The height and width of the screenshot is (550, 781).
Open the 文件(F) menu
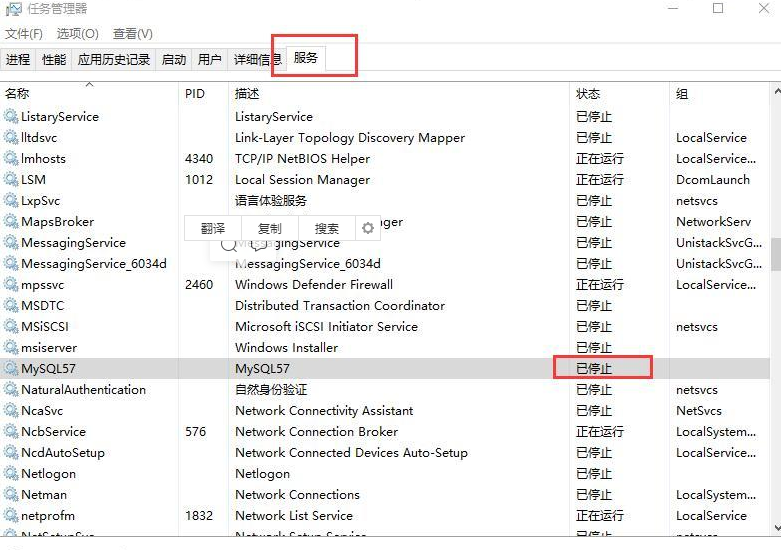click(x=24, y=34)
